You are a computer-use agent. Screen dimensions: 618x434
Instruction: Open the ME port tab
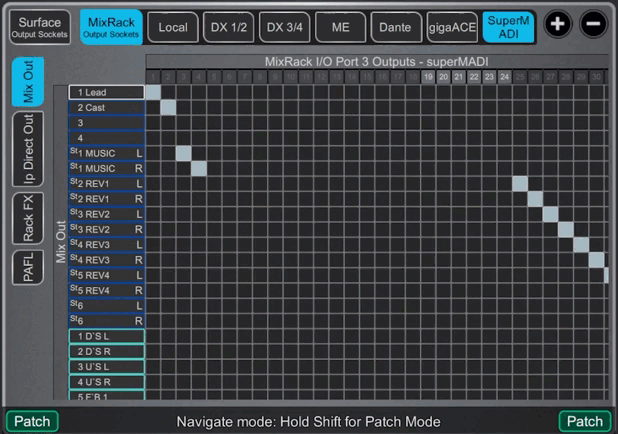tap(341, 27)
